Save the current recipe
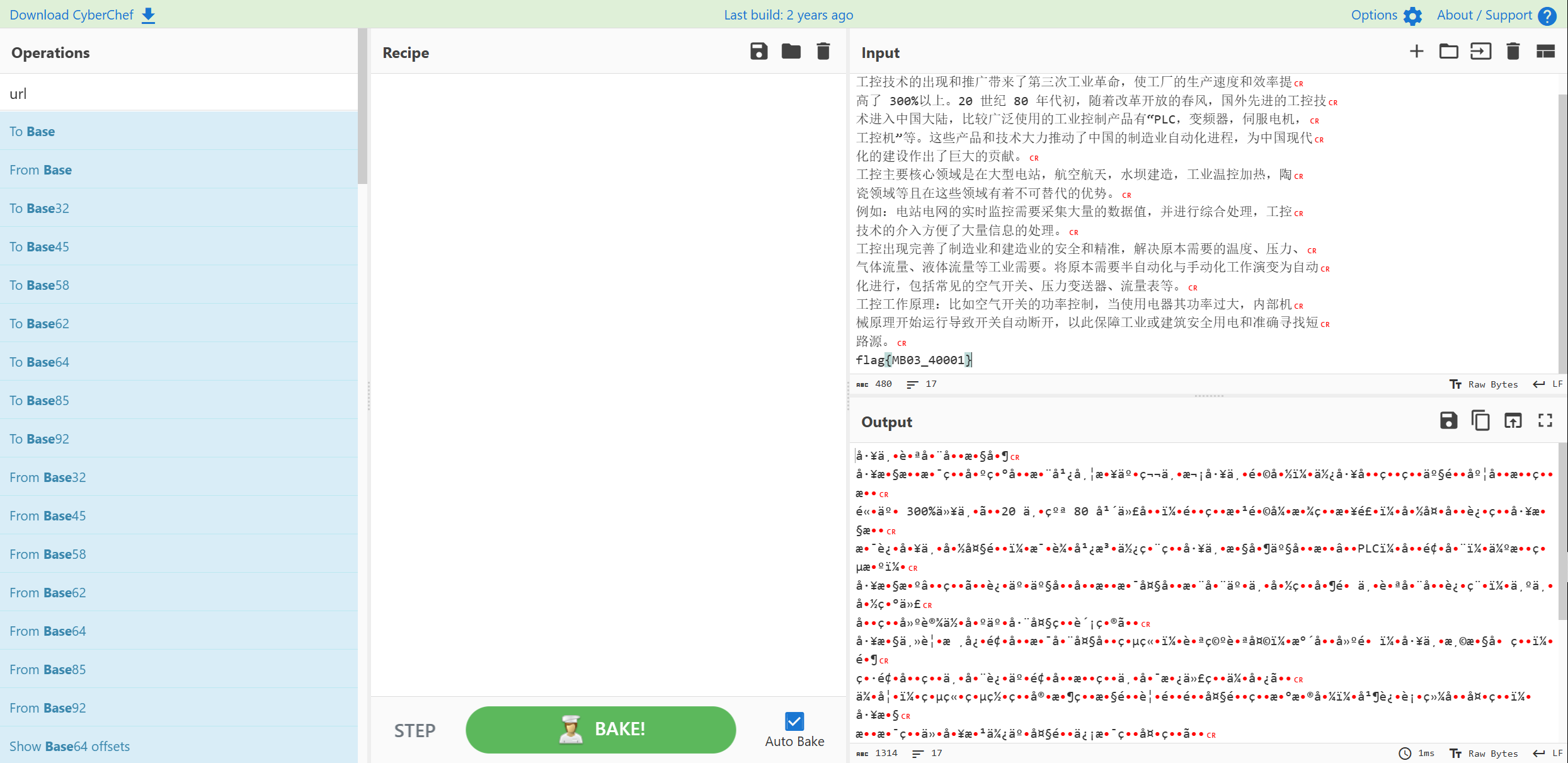 point(758,52)
